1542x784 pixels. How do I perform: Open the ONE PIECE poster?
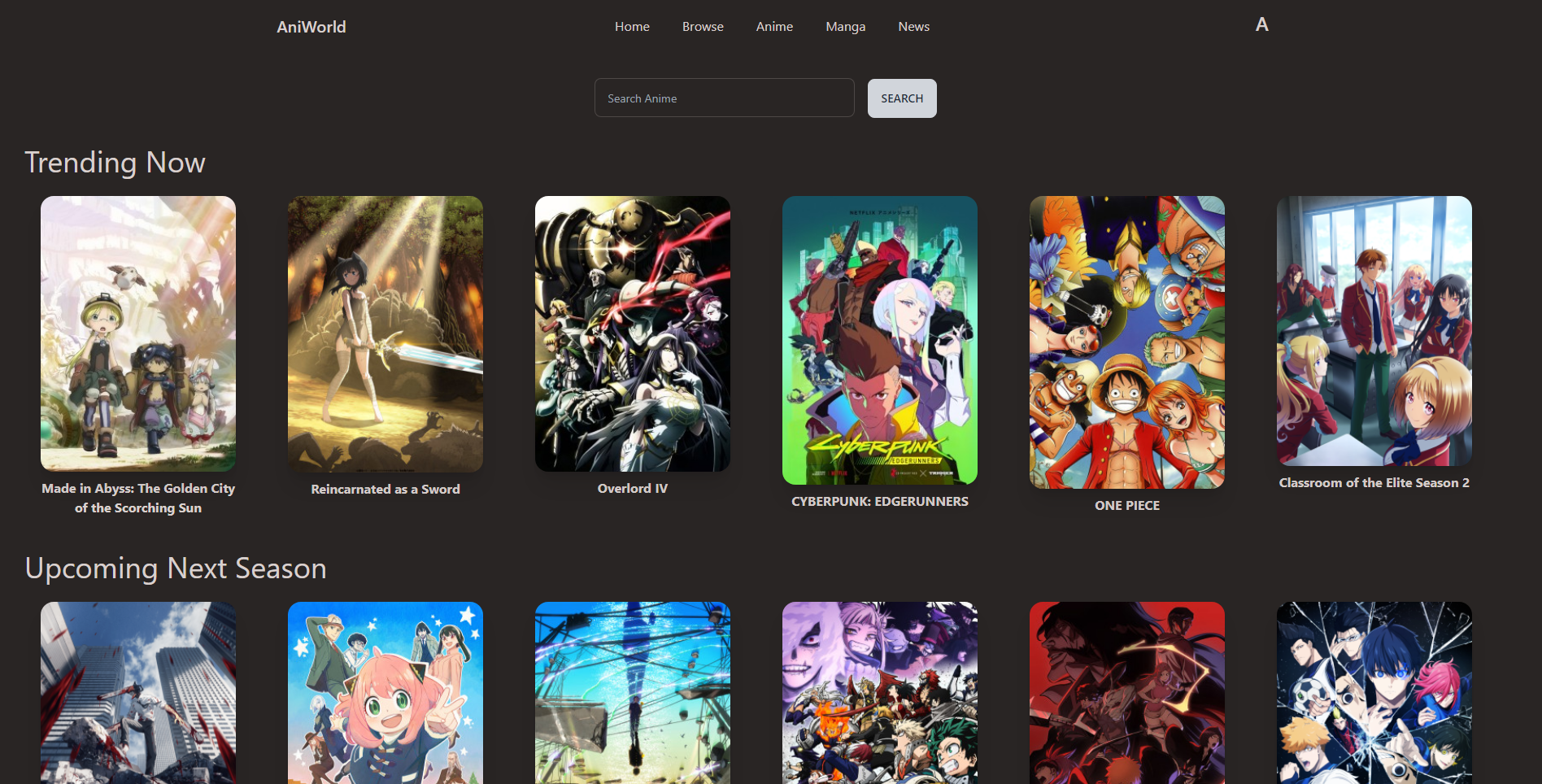(x=1127, y=342)
